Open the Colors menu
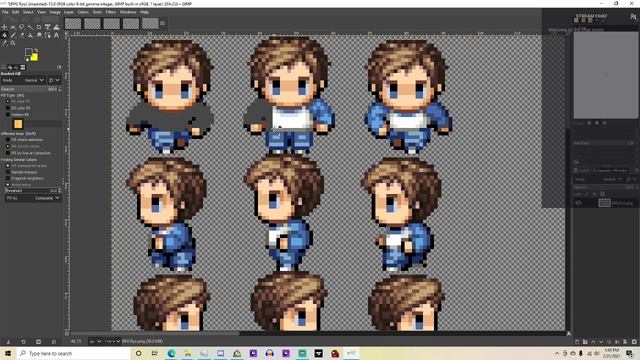The image size is (640, 360). (x=83, y=12)
